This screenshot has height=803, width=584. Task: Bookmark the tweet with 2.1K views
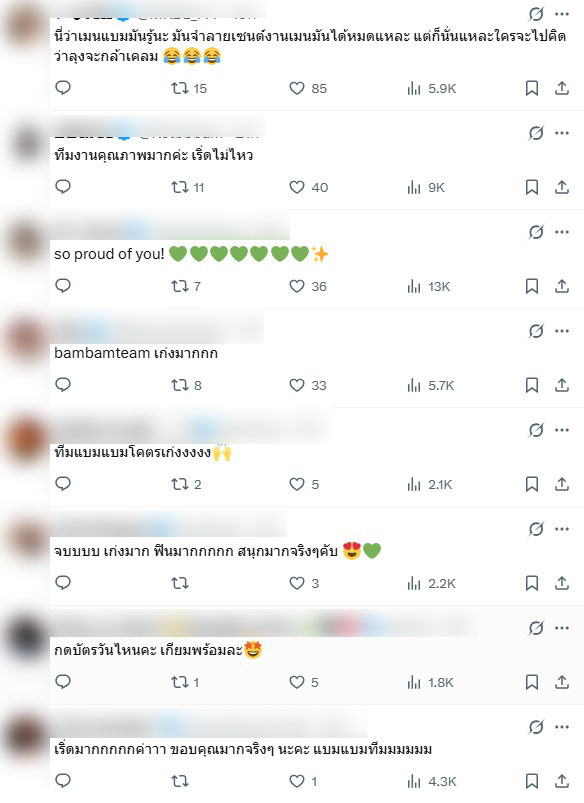coord(532,484)
